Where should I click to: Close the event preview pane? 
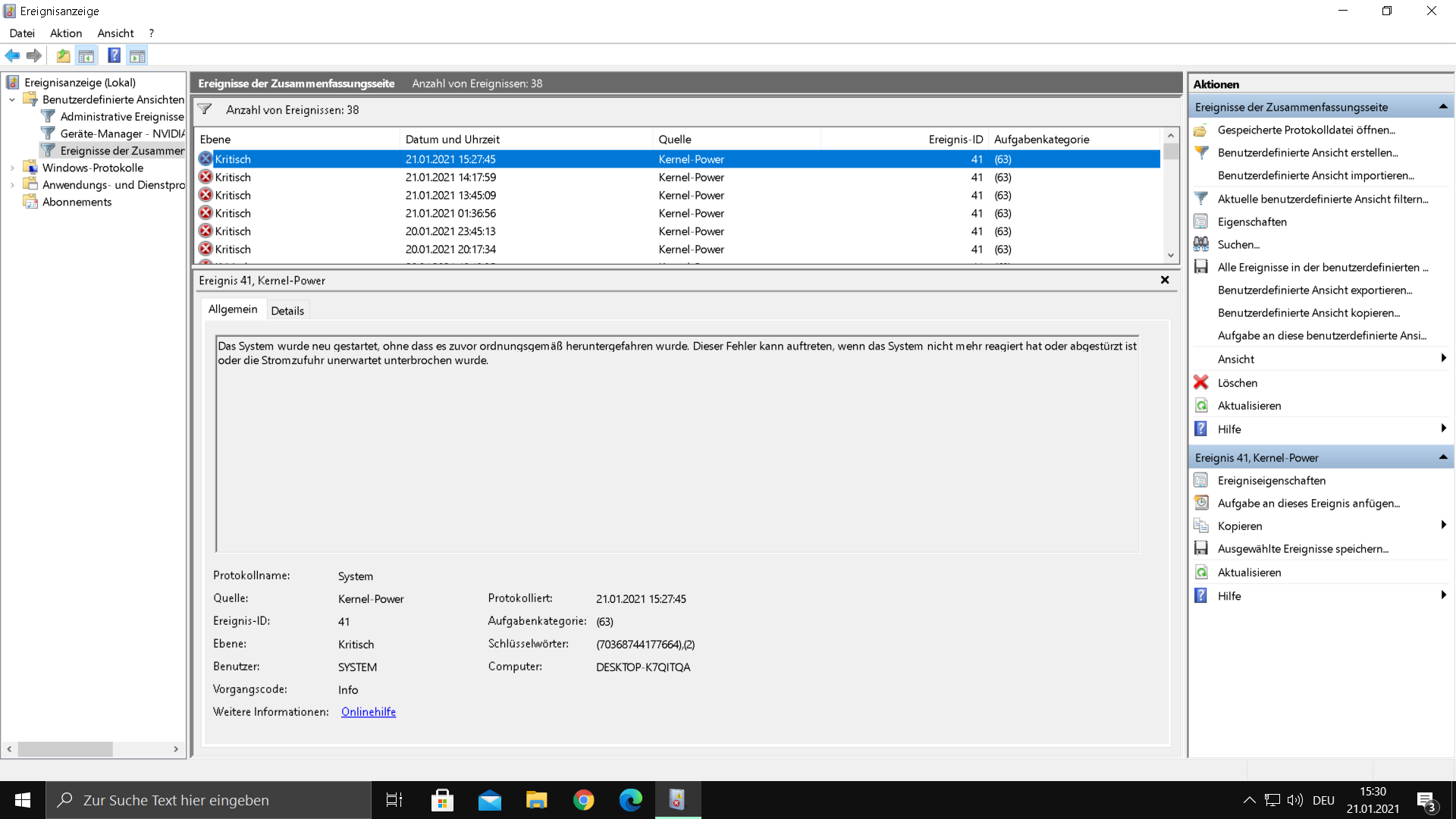pyautogui.click(x=1165, y=280)
